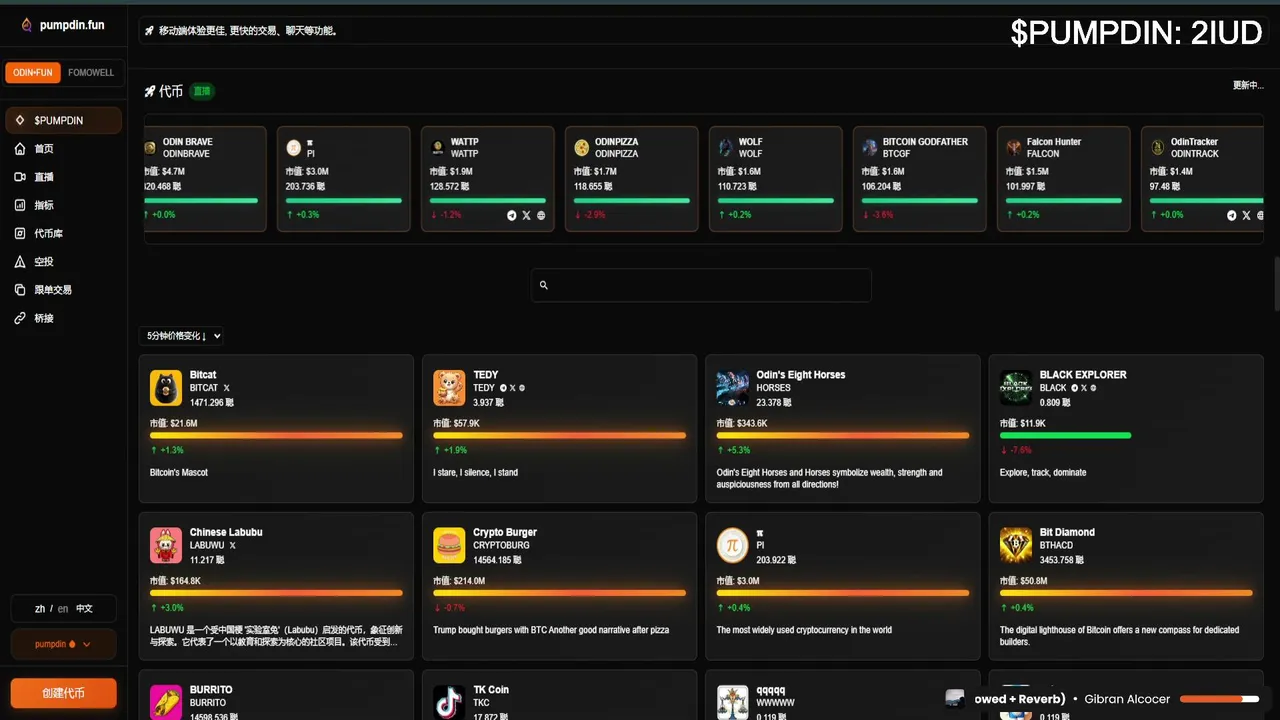Switch language to zh
Screen dimensions: 1280x720
tap(40, 608)
